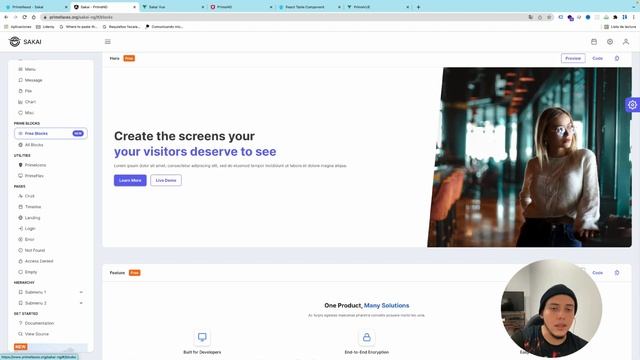
Task: Reload the page with the browser refresh icon
Action: click(x=24, y=17)
